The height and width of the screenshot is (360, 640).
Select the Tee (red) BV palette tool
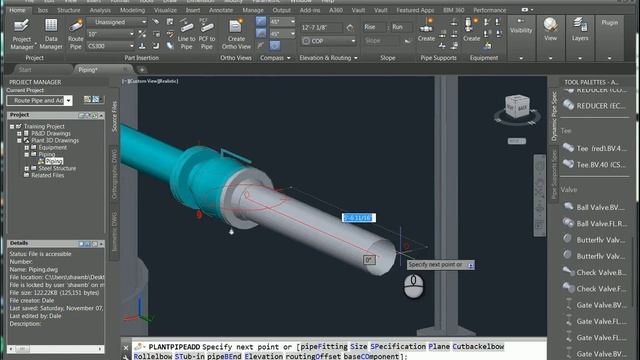click(x=595, y=149)
